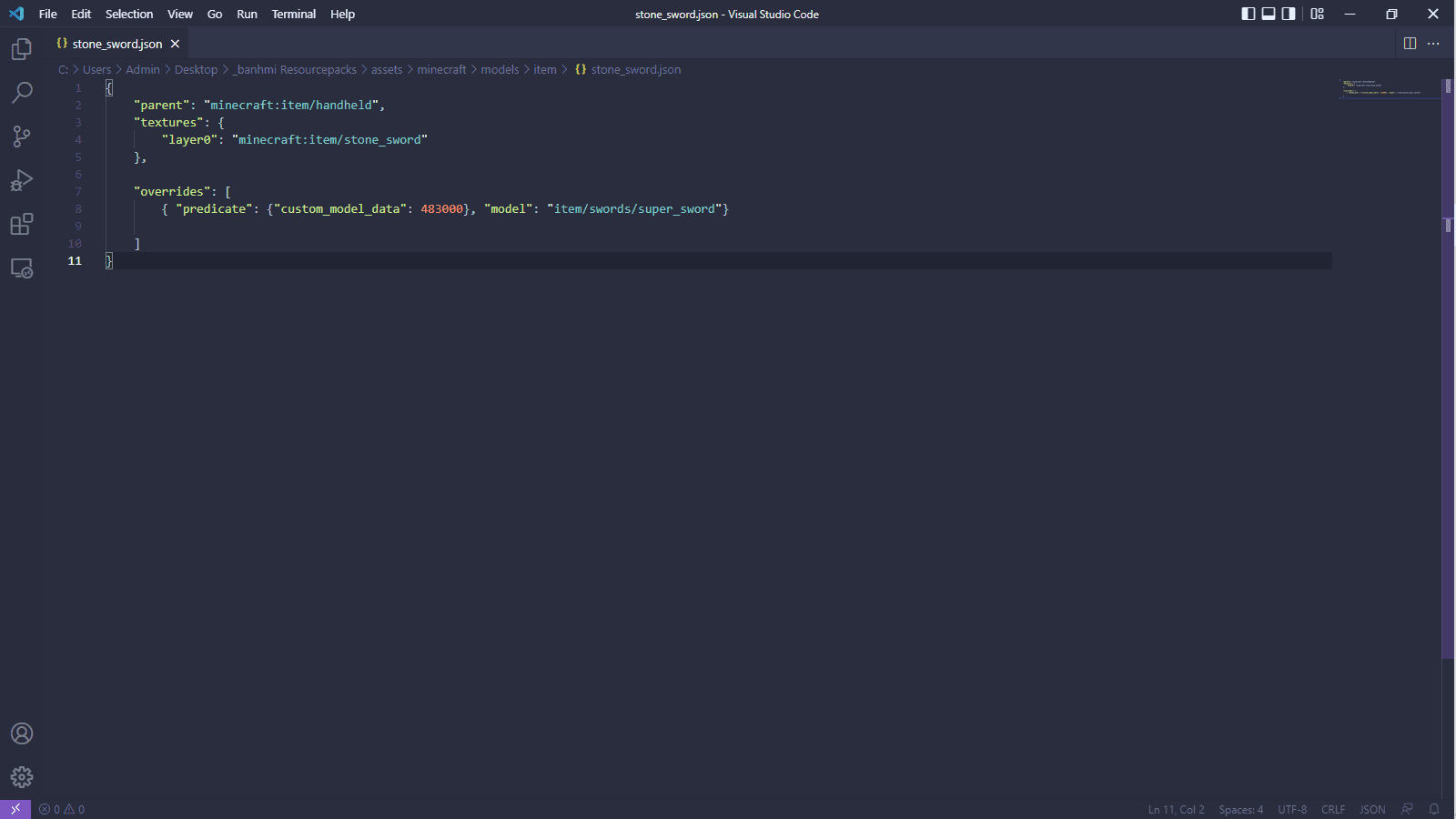Change indentation via Spaces: 4
The width and height of the screenshot is (1456, 819).
[x=1241, y=809]
